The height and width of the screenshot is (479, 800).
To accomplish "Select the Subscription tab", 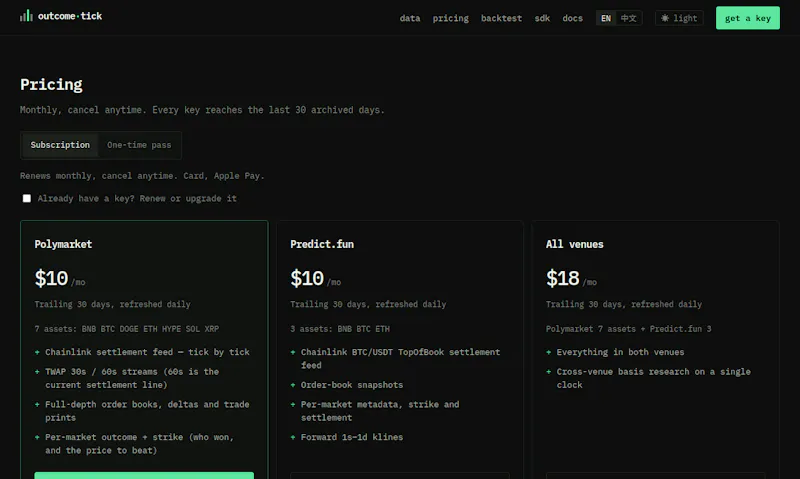I will tap(60, 145).
